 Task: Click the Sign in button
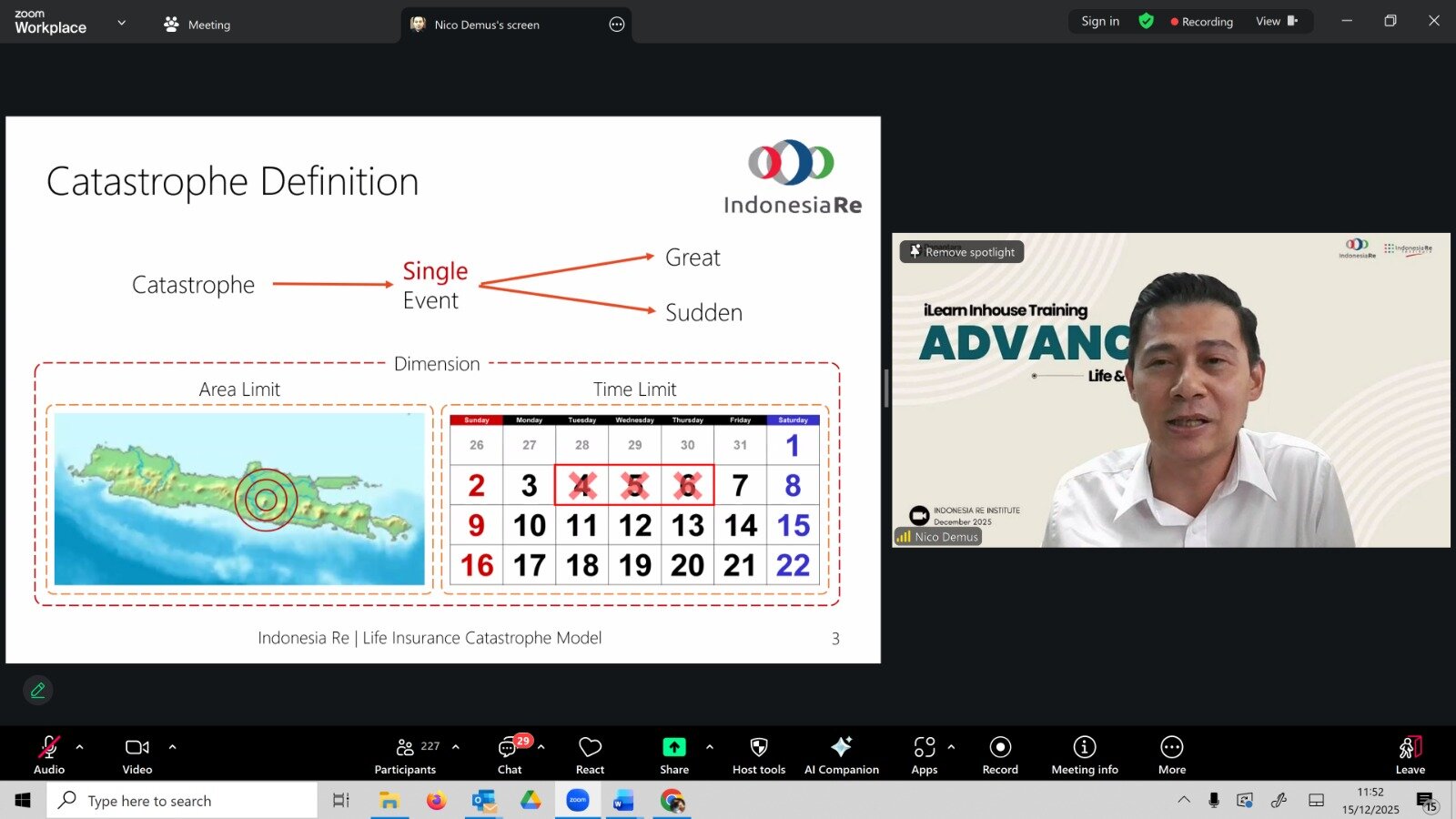tap(1099, 21)
